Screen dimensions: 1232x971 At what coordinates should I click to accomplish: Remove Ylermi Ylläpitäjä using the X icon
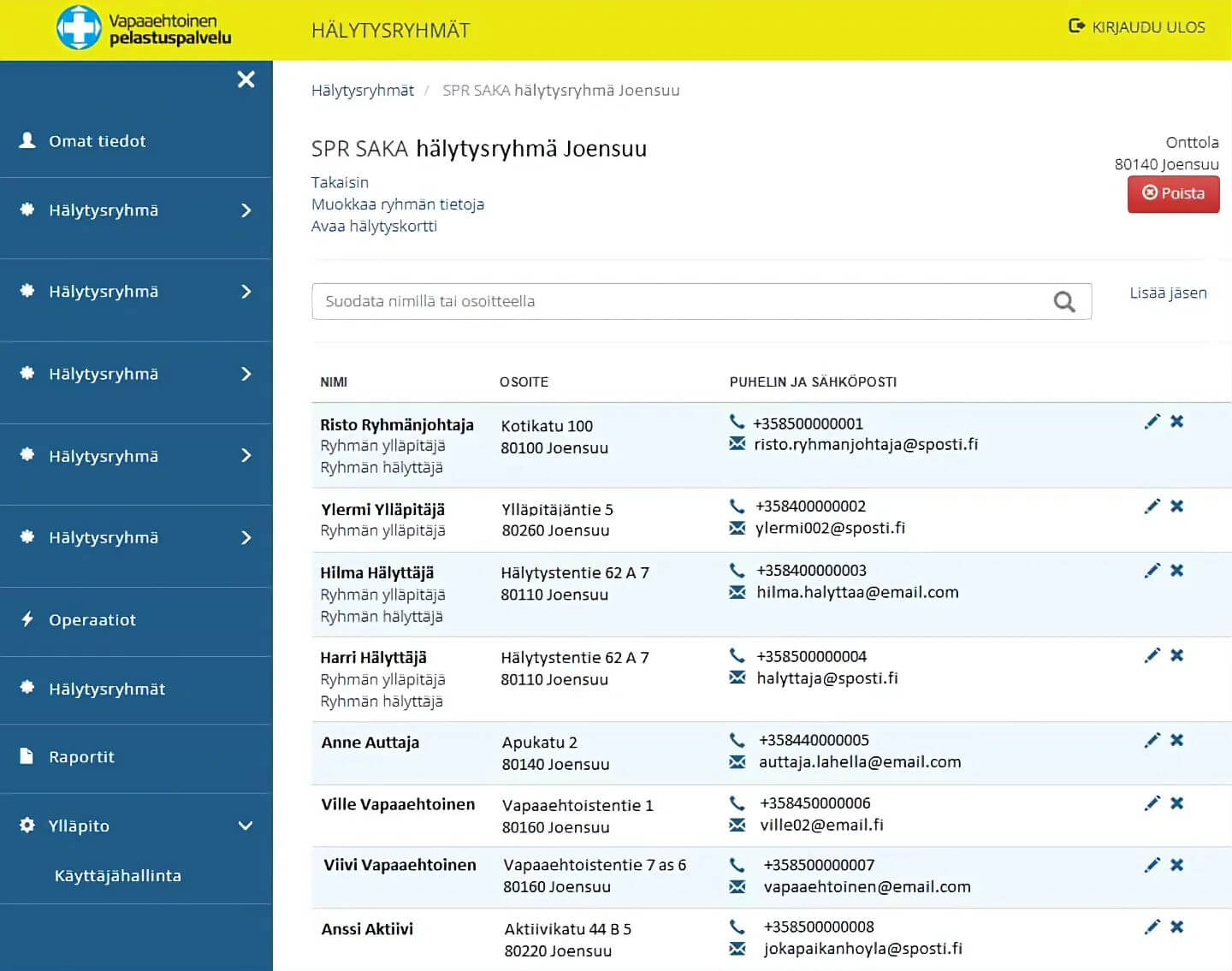click(1177, 506)
